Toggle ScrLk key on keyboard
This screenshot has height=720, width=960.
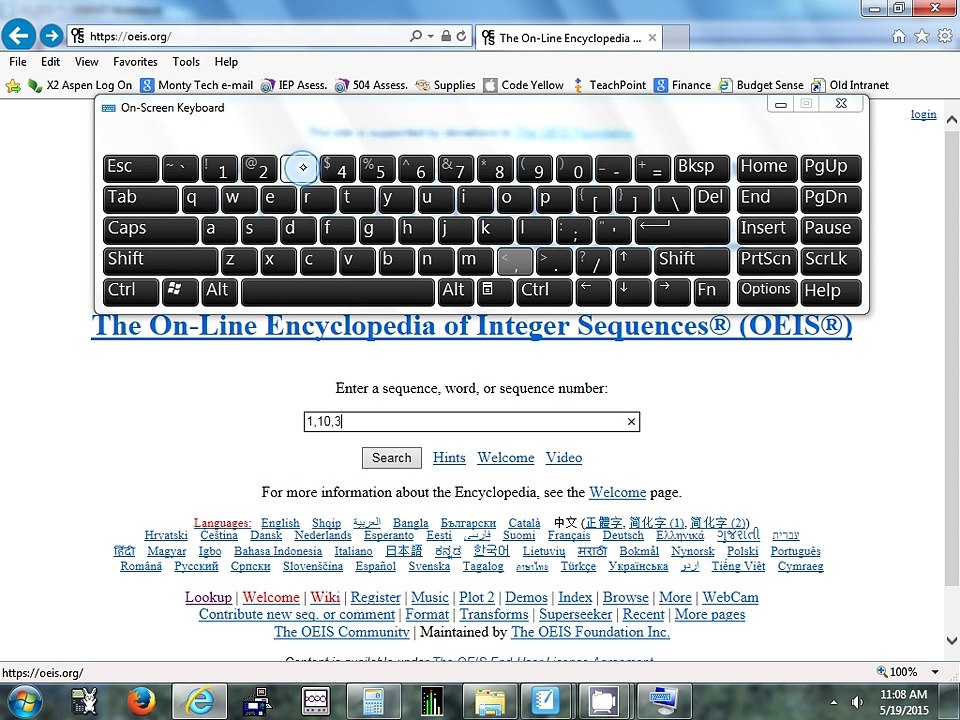click(x=831, y=261)
